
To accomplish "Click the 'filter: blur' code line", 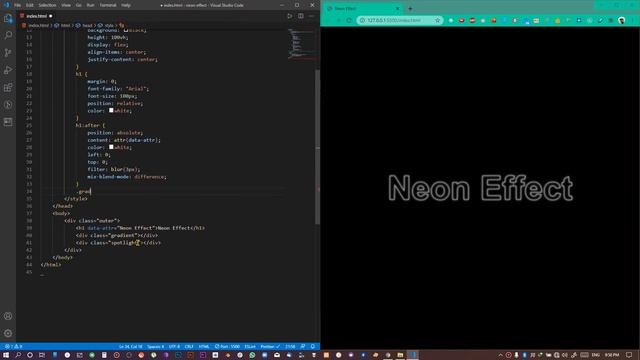I will [113, 169].
